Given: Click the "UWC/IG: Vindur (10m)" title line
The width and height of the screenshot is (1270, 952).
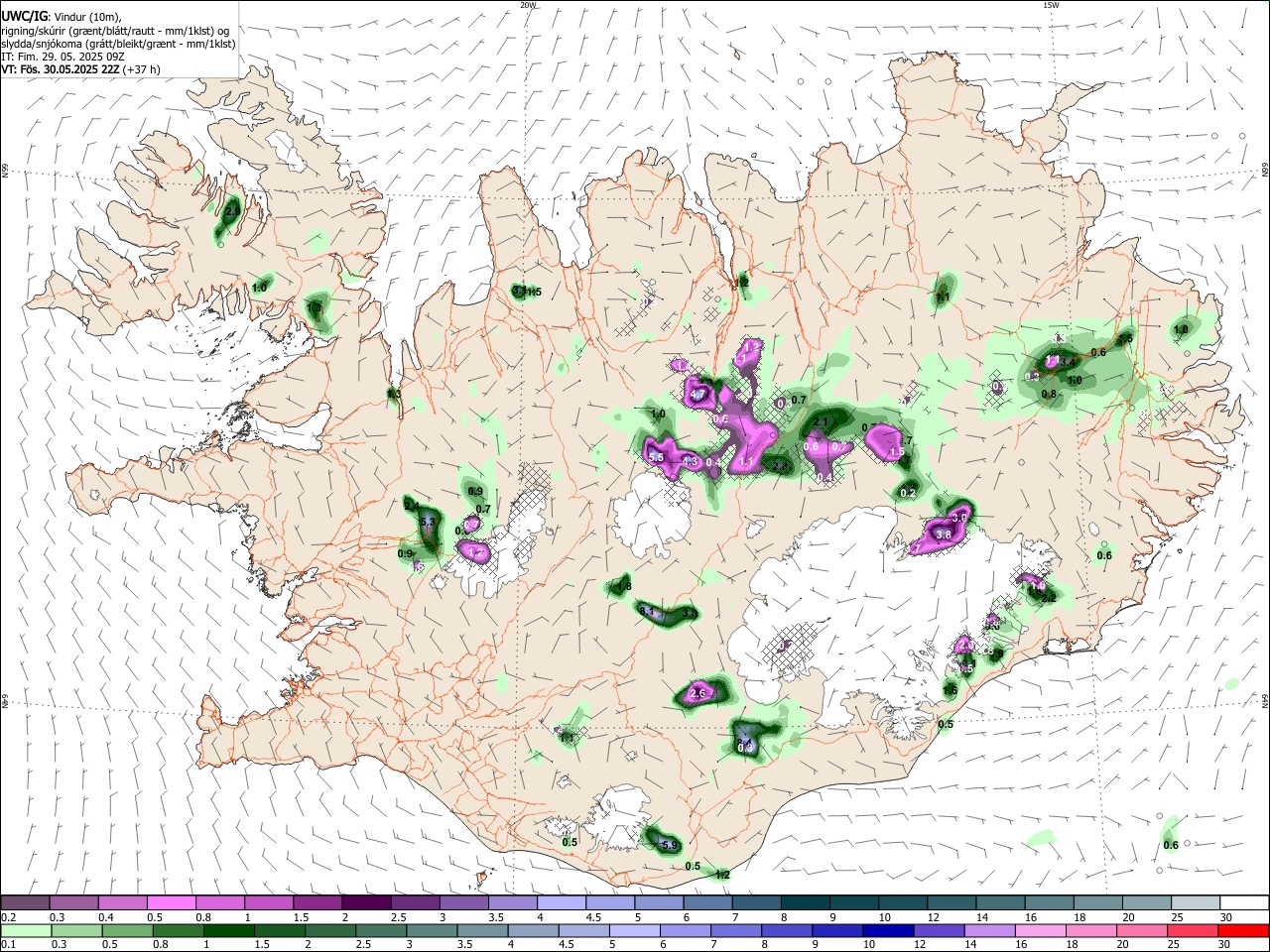Looking at the screenshot, I should tap(62, 17).
